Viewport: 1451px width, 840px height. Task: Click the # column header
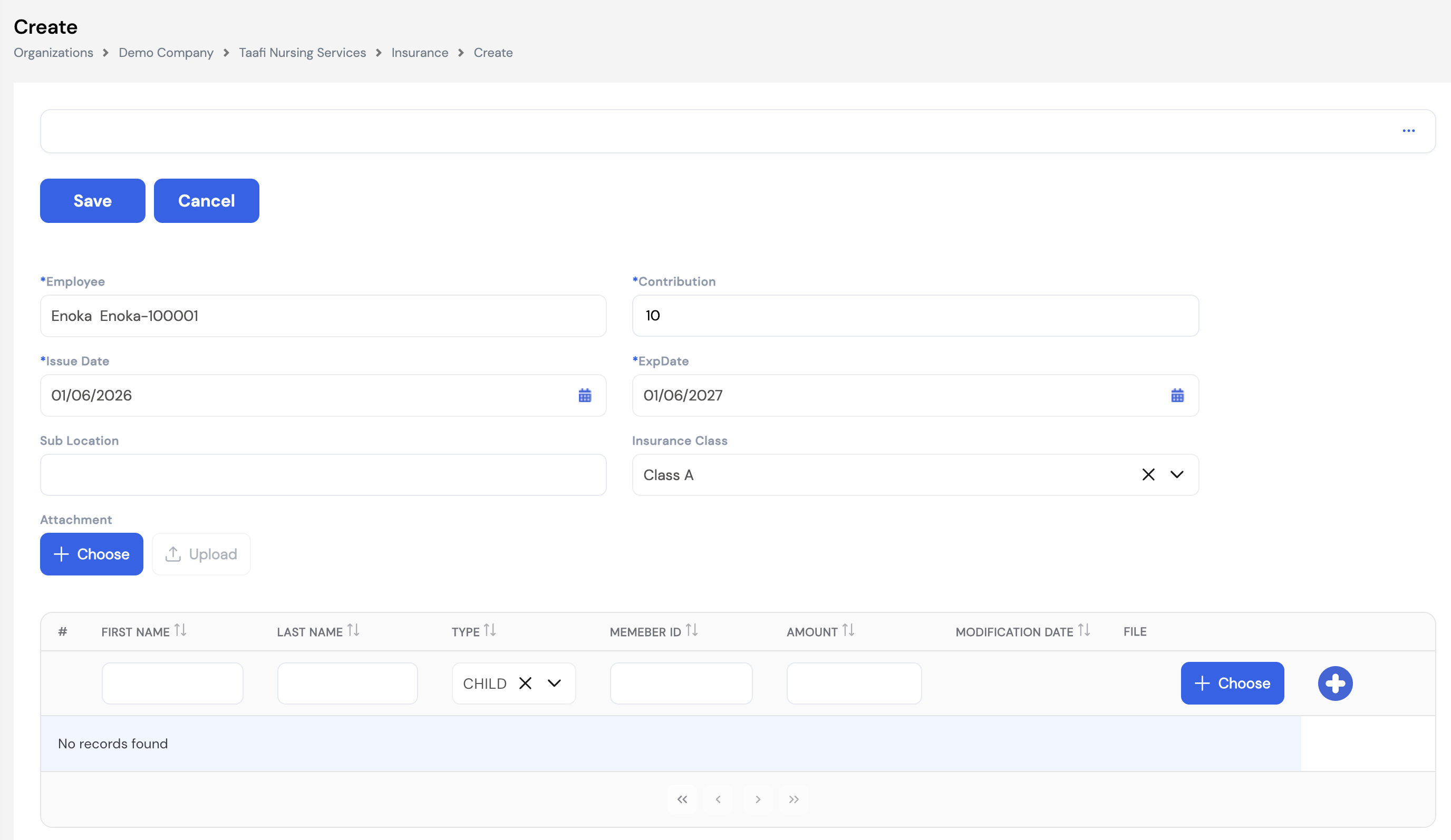coord(63,632)
